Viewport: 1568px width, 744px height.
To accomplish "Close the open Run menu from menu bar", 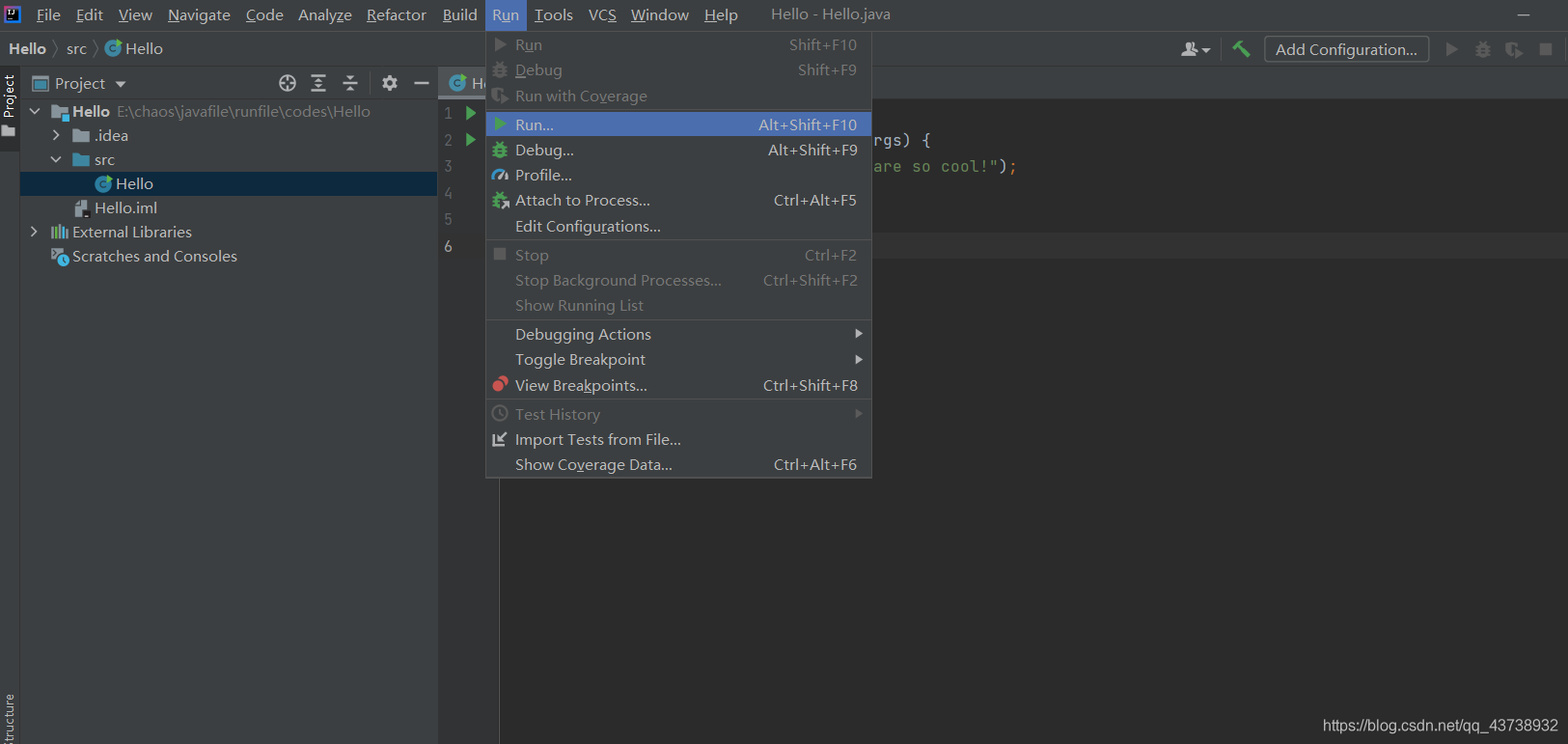I will [x=506, y=14].
